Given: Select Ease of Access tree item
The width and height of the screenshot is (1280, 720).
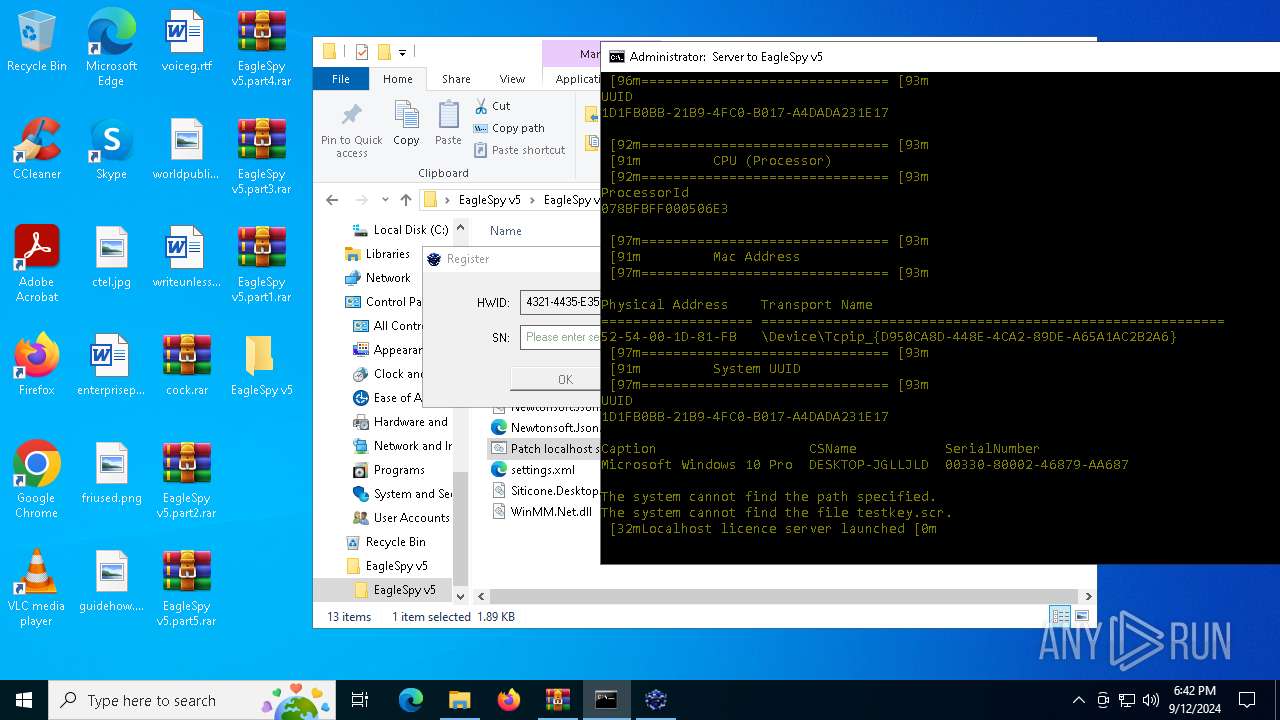Looking at the screenshot, I should click(388, 398).
